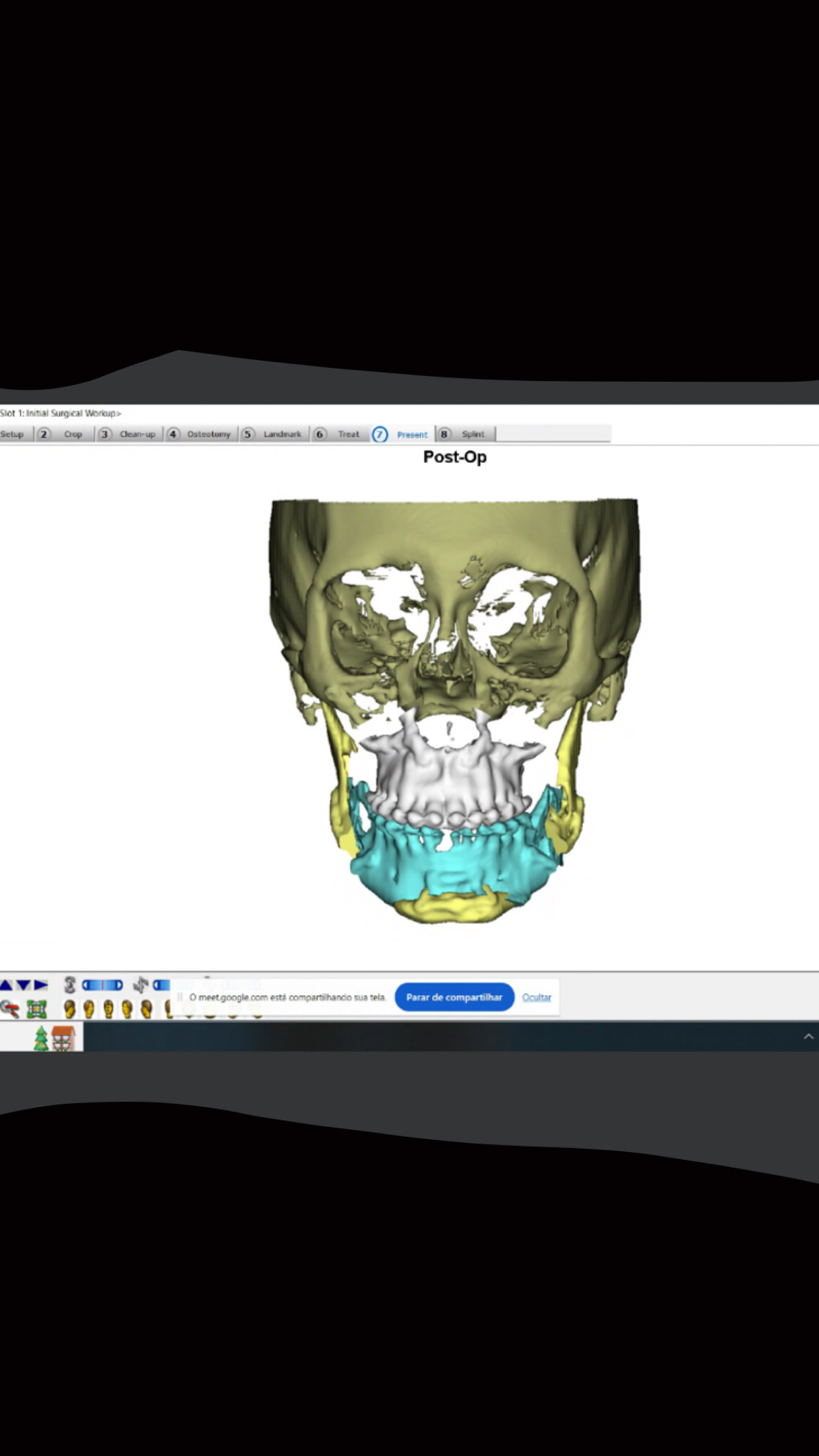Click the house building icon

point(63,1038)
